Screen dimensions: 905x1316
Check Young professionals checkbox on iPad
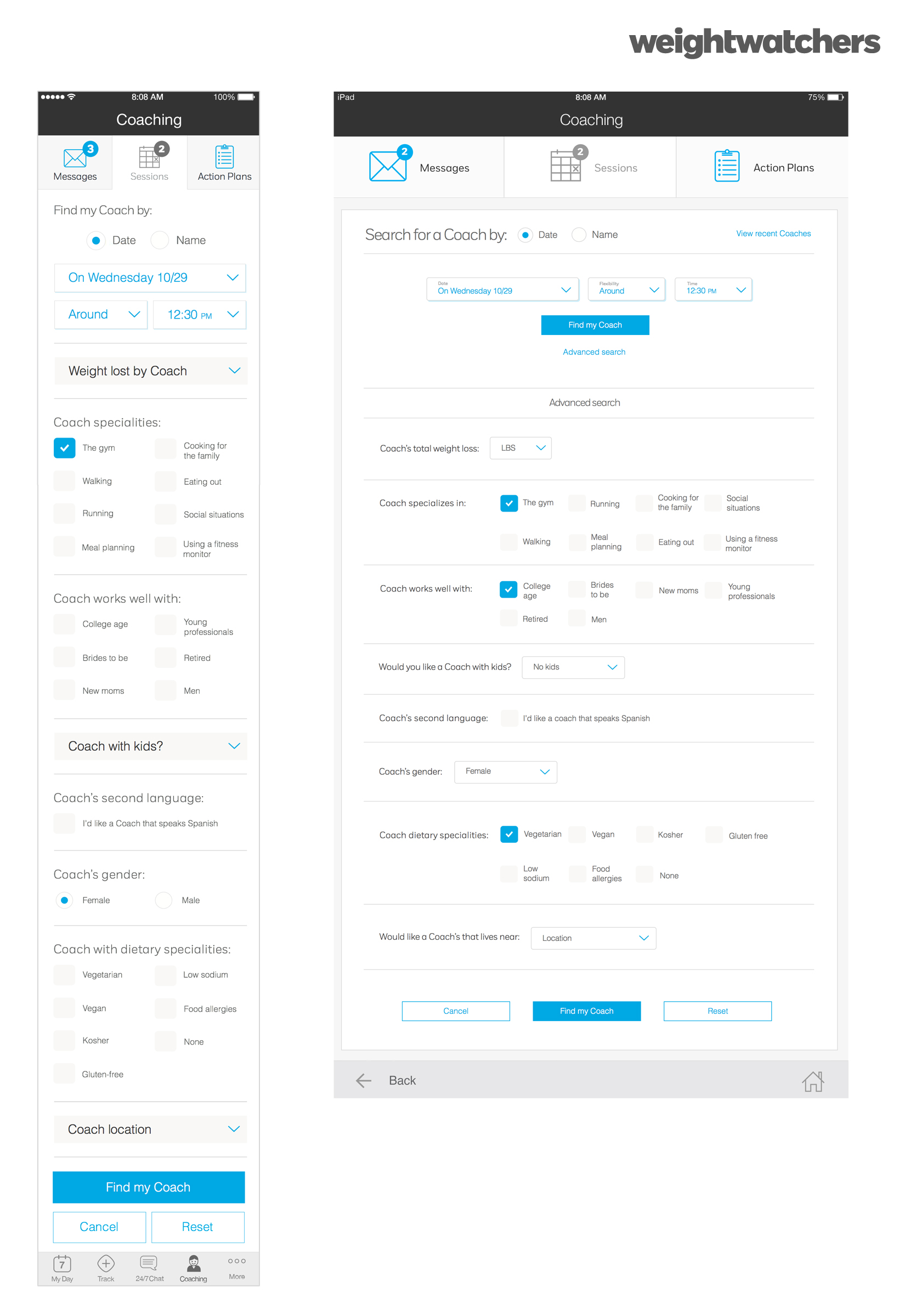click(x=714, y=590)
